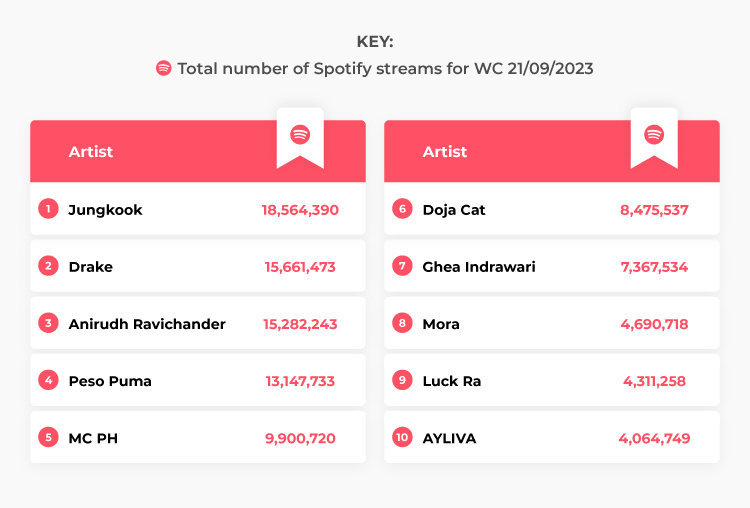Click the KEY: heading text
750x508 pixels.
click(x=375, y=42)
